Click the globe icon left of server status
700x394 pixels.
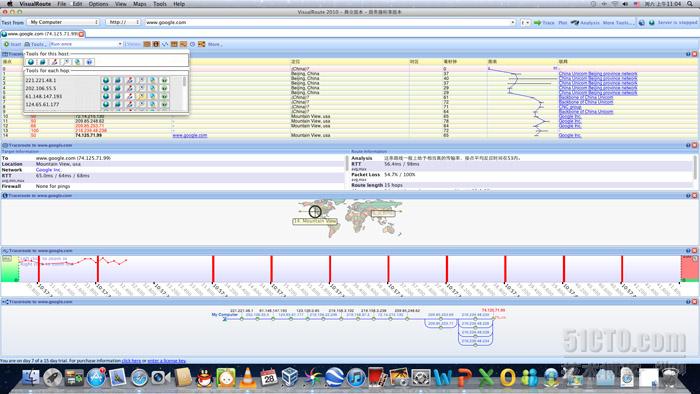pyautogui.click(x=651, y=22)
